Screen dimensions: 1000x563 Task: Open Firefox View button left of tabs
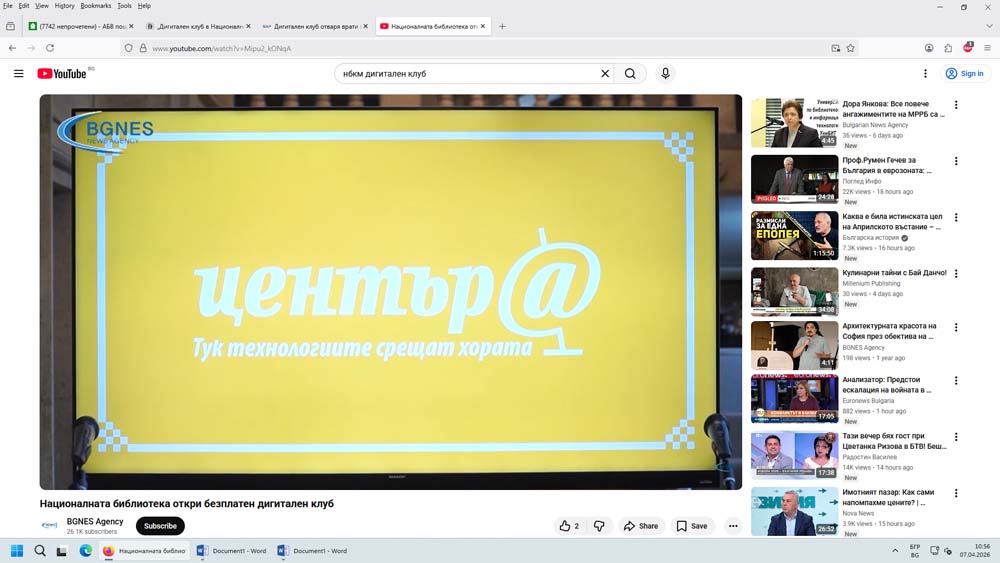click(x=10, y=26)
